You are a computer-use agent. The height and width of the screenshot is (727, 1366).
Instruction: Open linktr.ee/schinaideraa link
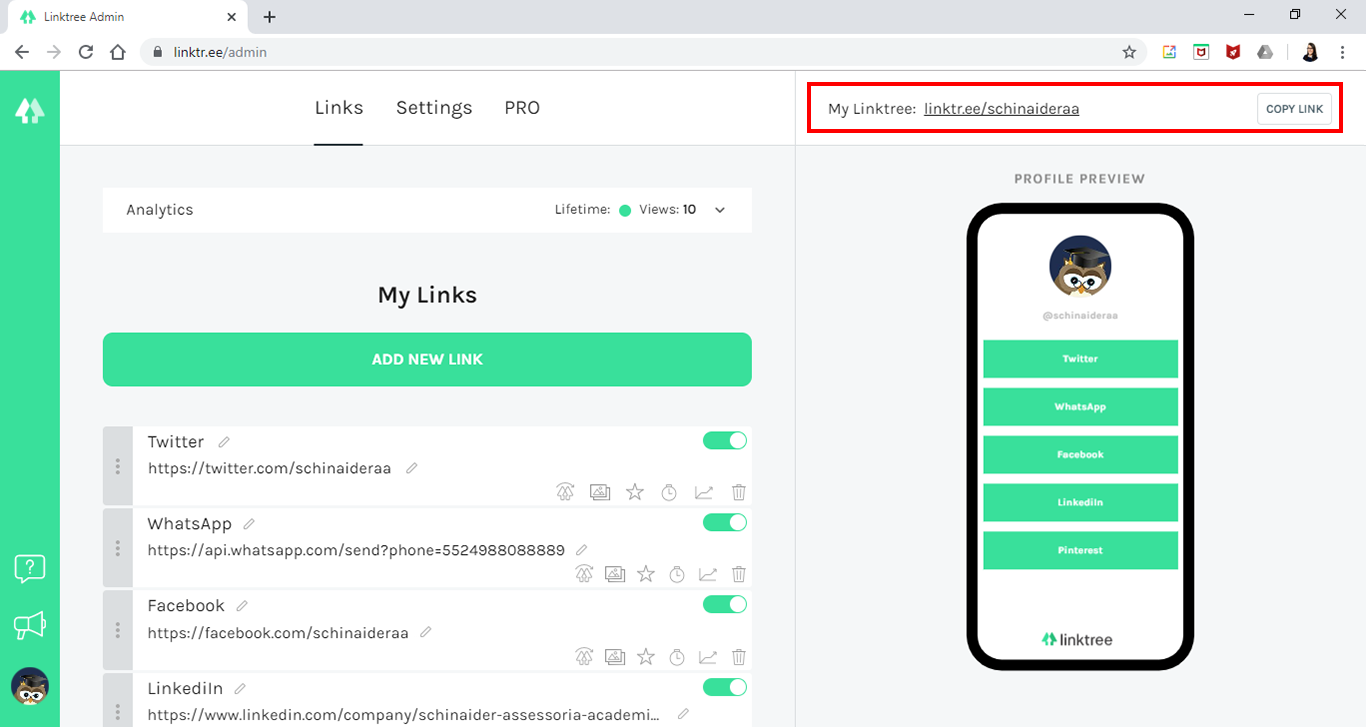pos(1001,109)
